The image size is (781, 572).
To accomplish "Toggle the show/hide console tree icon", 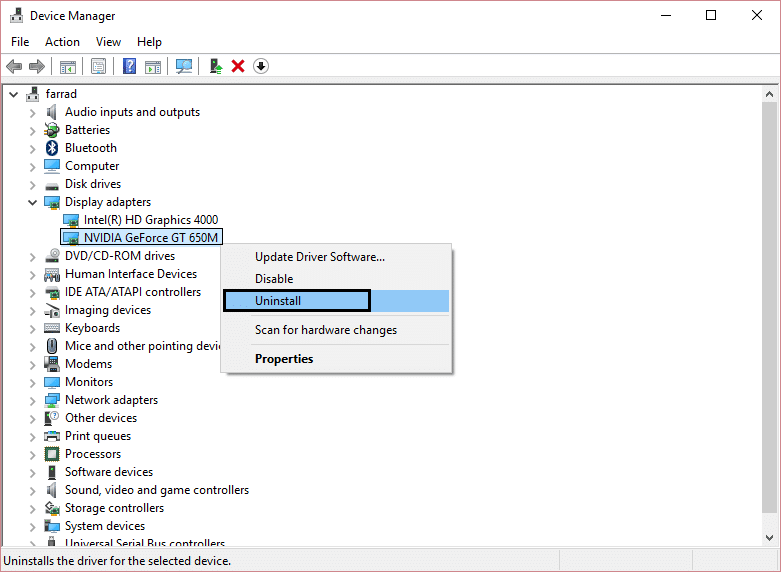I will point(68,66).
